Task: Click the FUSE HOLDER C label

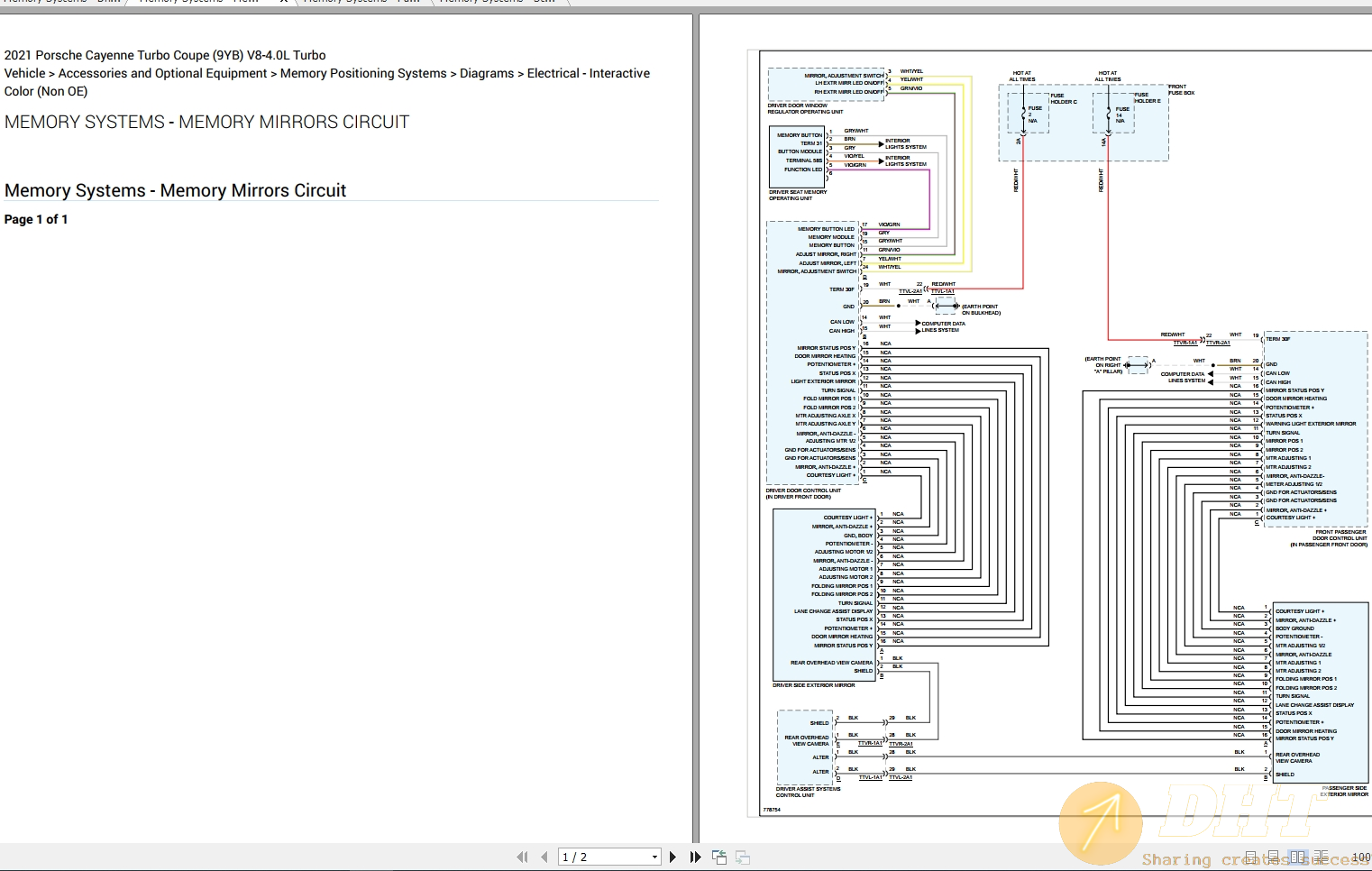Action: click(x=1063, y=98)
